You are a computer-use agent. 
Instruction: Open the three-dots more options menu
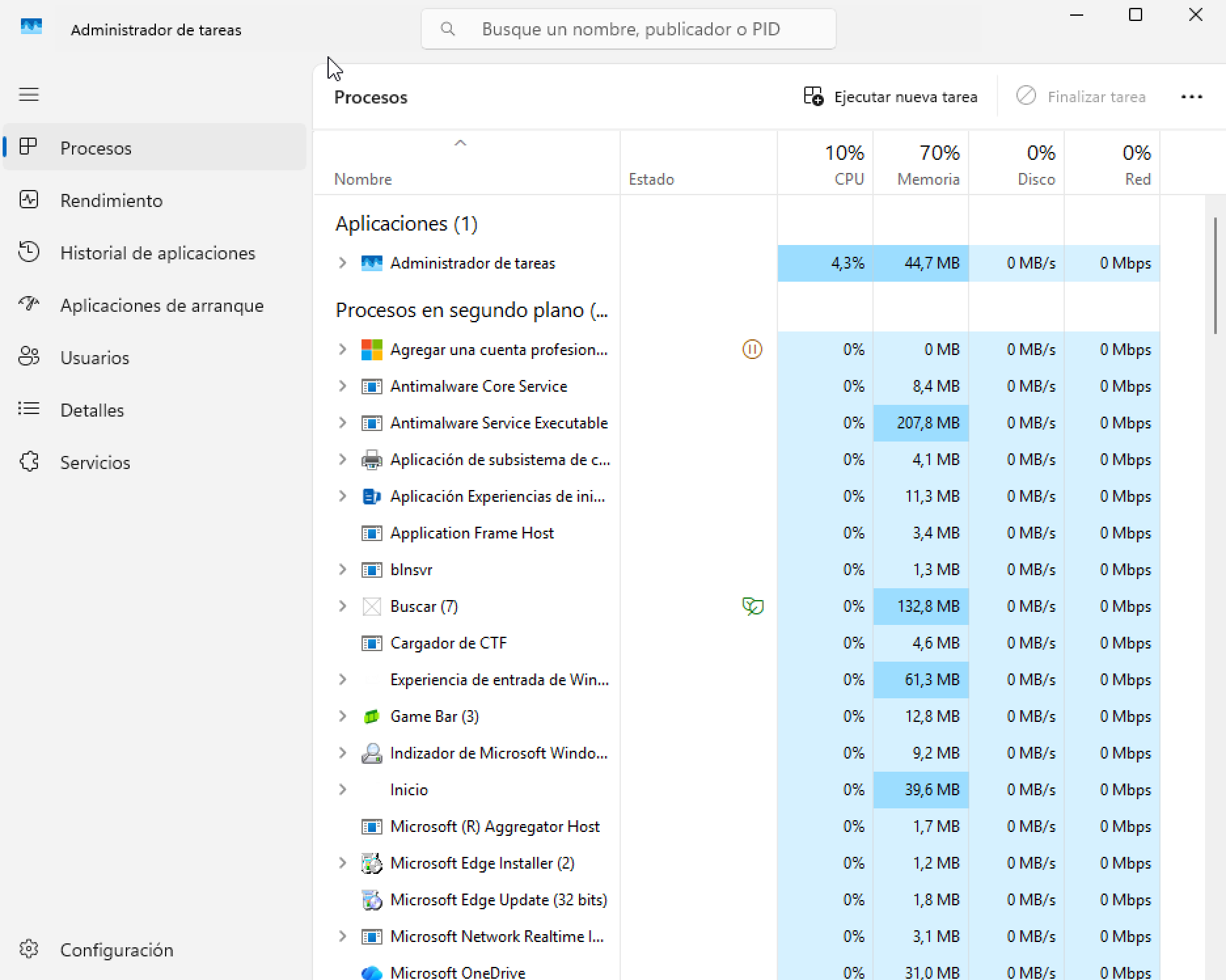pyautogui.click(x=1191, y=97)
